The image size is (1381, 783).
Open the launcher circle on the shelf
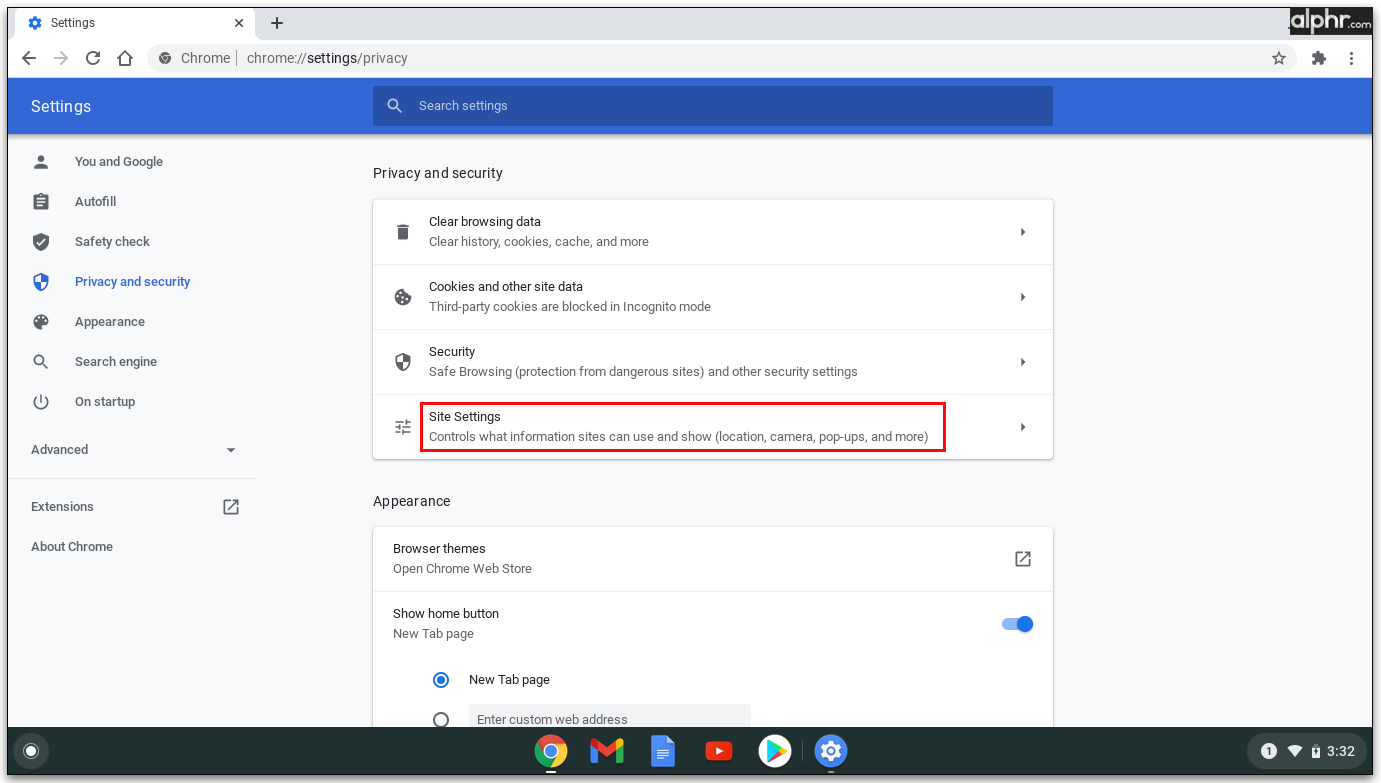click(x=31, y=751)
